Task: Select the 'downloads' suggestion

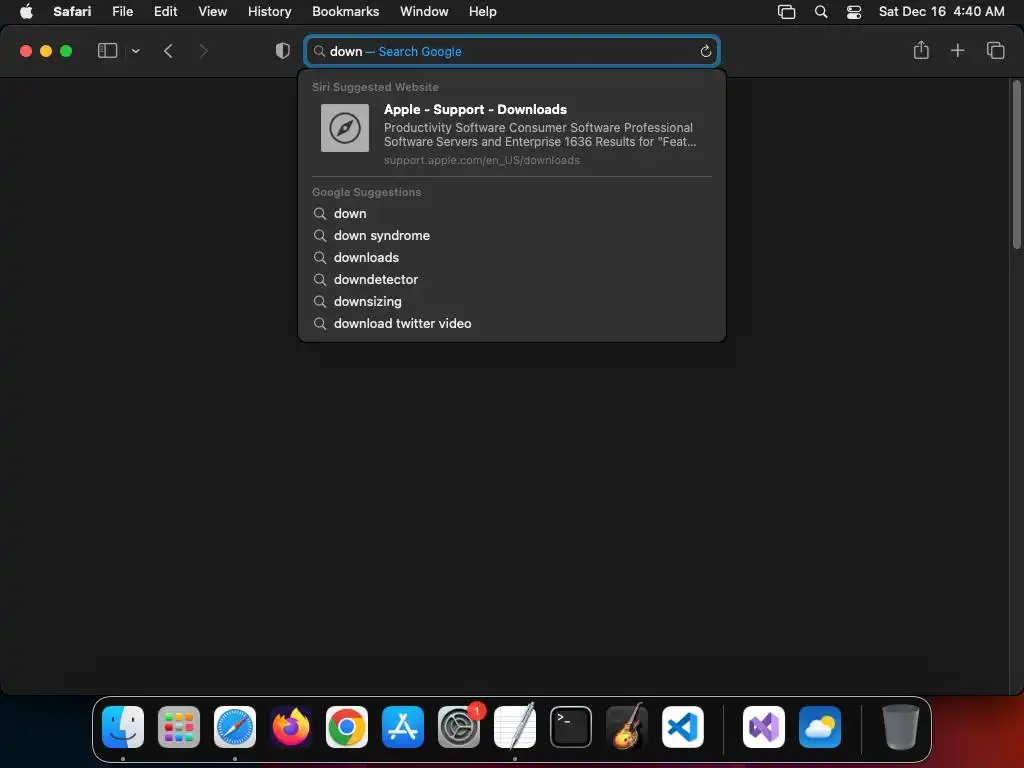Action: pos(512,257)
